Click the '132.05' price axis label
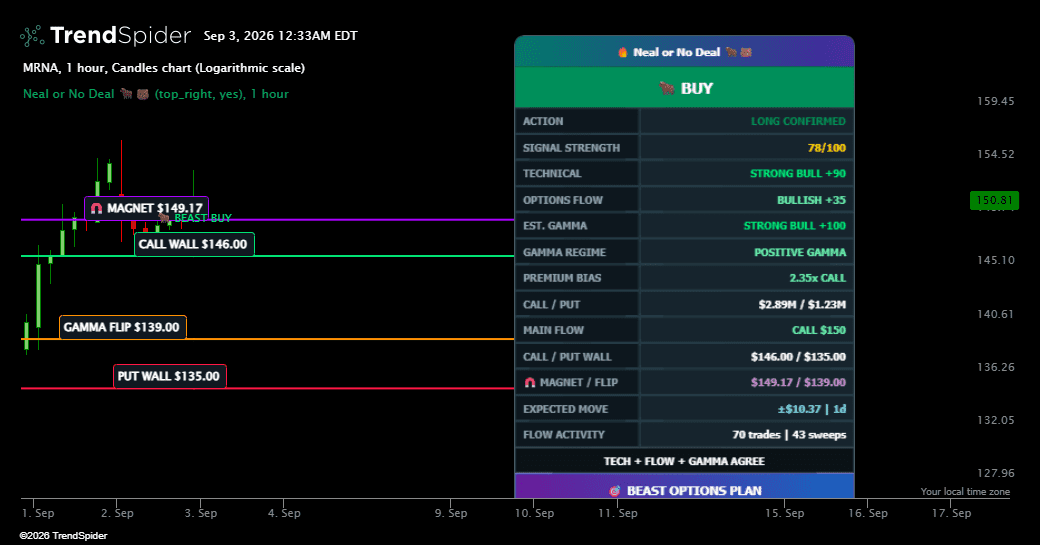1040x545 pixels. point(996,420)
